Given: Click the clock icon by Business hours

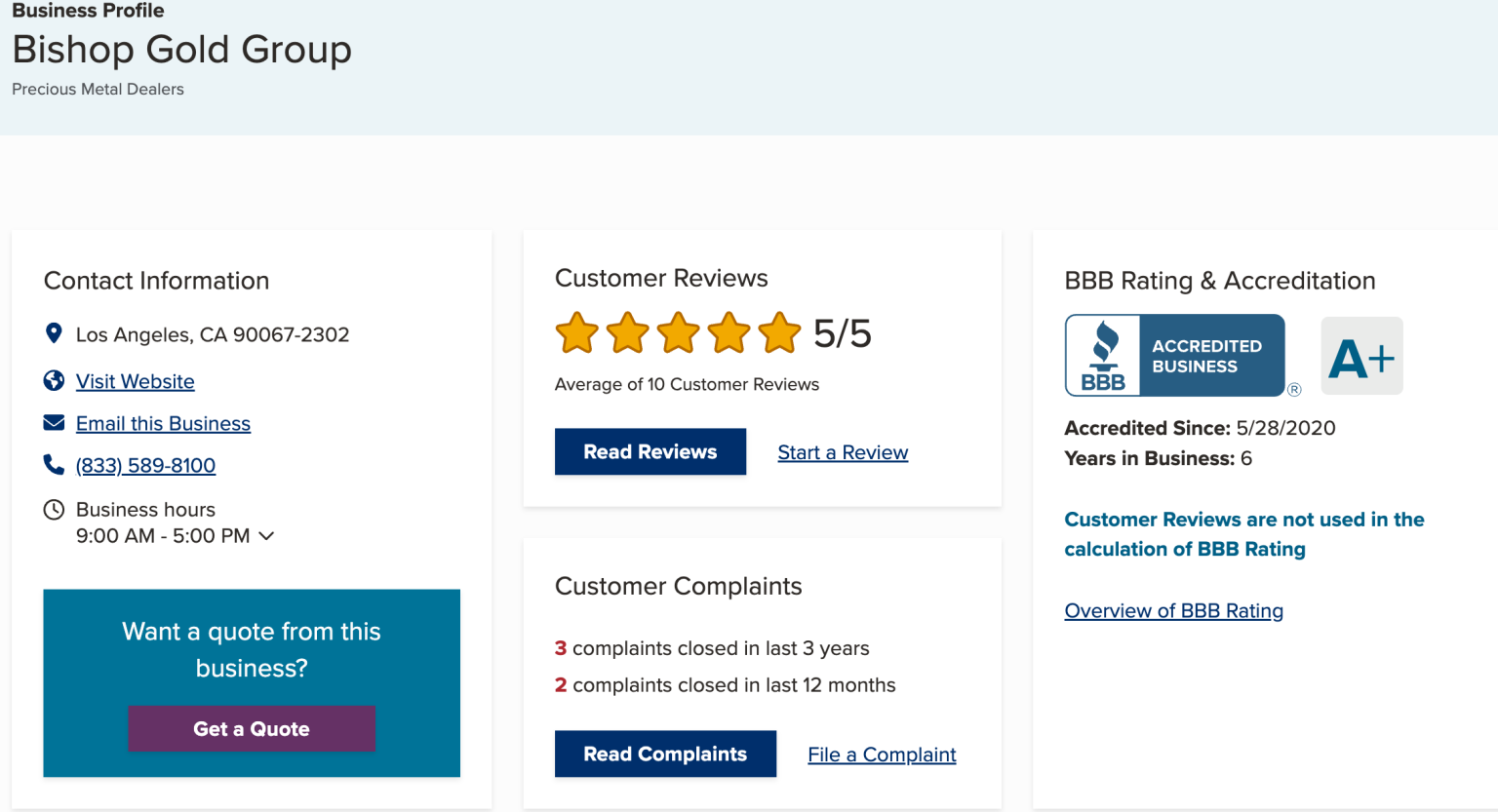Looking at the screenshot, I should [54, 509].
